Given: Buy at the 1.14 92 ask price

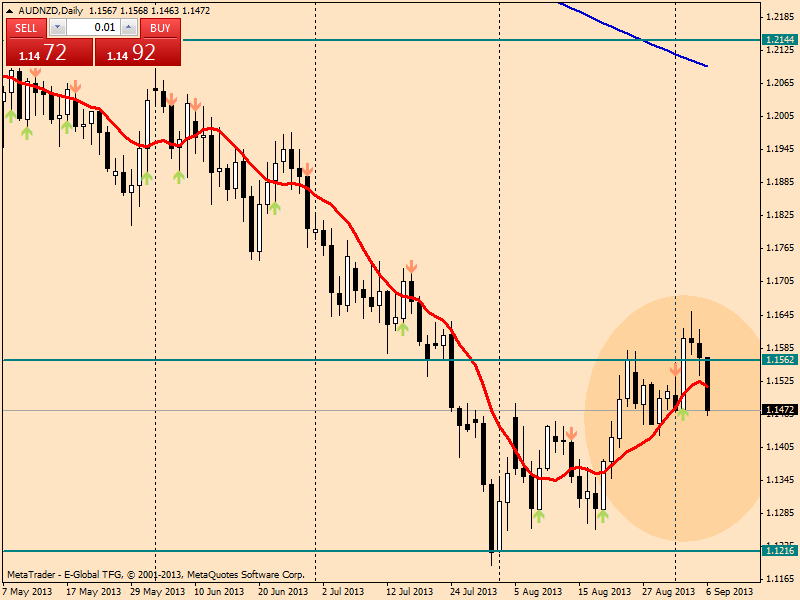Looking at the screenshot, I should 138,52.
